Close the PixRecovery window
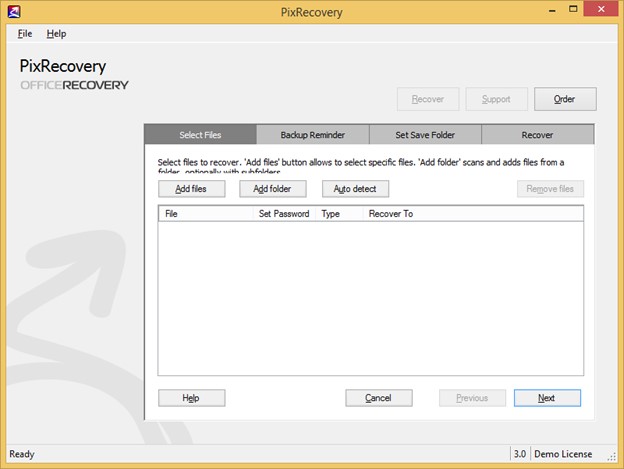The image size is (624, 469). (601, 9)
